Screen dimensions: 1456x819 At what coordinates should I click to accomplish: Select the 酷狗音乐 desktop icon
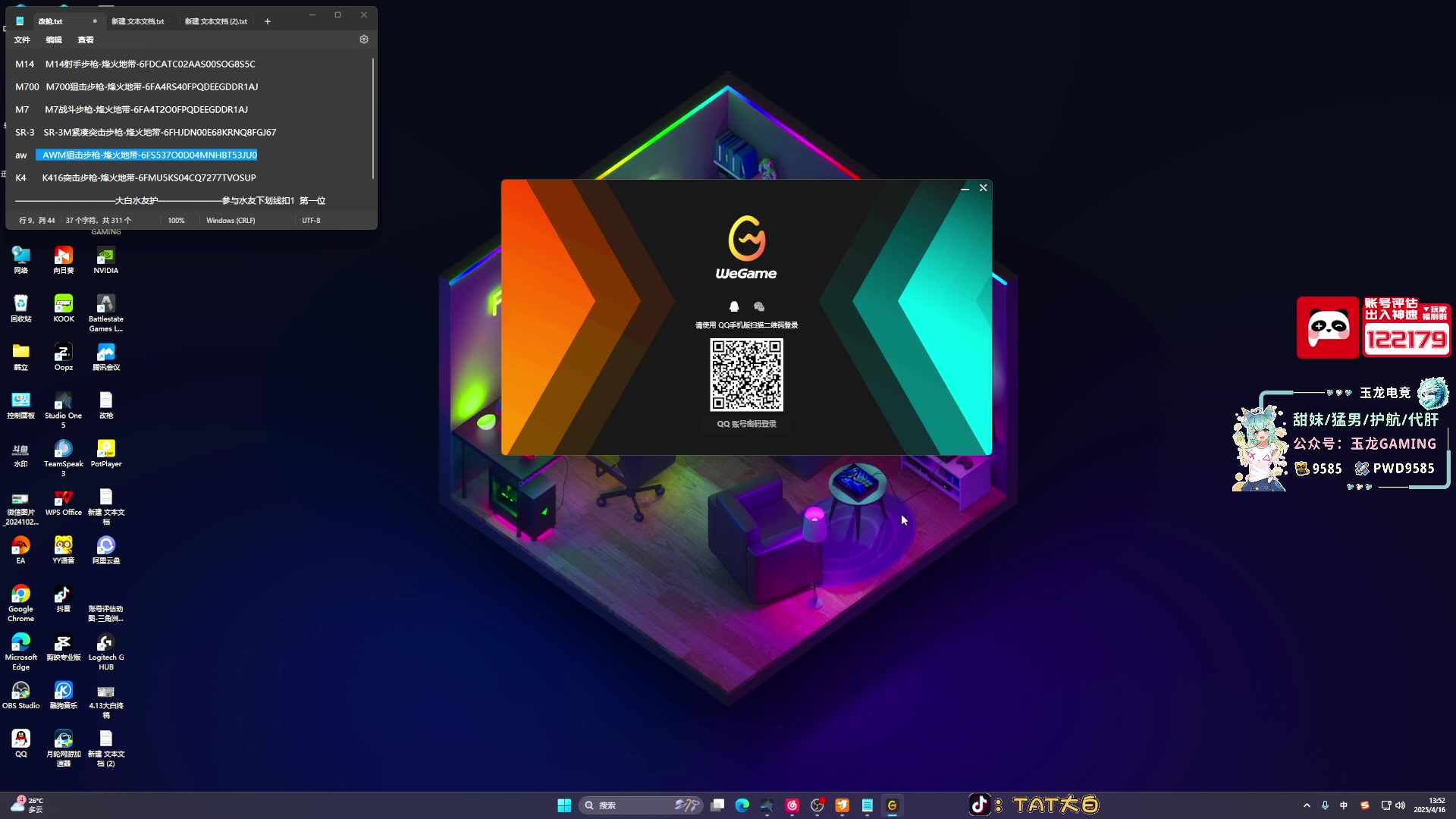64,696
